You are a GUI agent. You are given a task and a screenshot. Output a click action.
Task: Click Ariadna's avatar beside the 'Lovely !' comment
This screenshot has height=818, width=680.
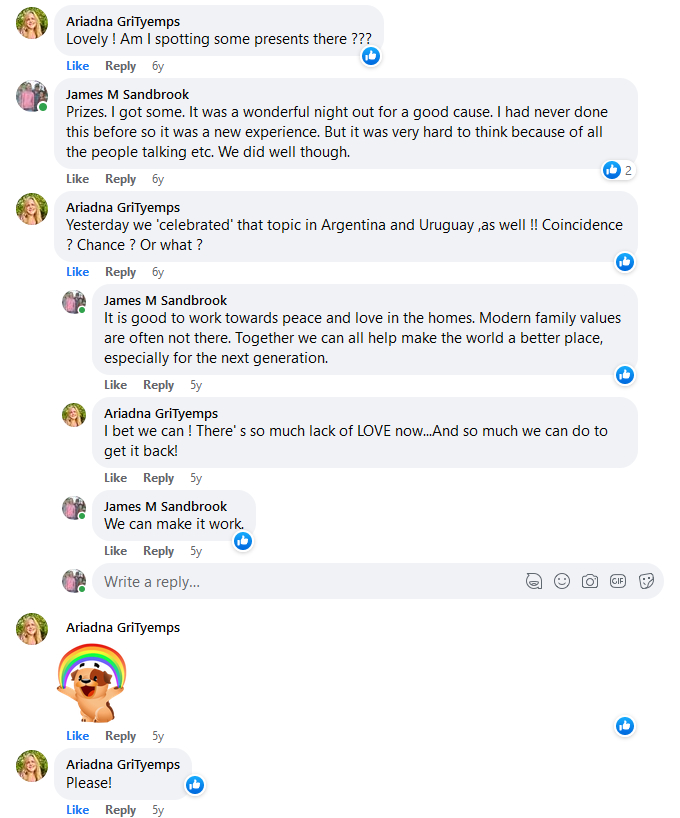[32, 22]
